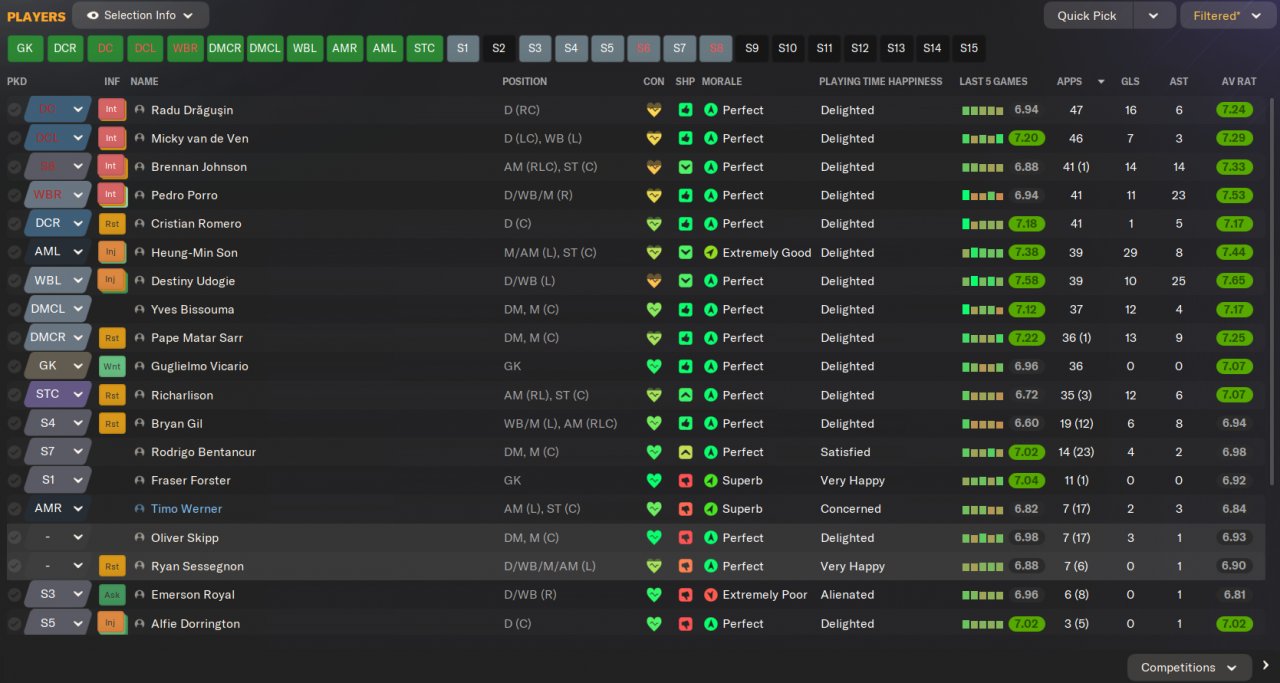Open the Competitions dropdown
The width and height of the screenshot is (1280, 683).
click(x=1190, y=667)
